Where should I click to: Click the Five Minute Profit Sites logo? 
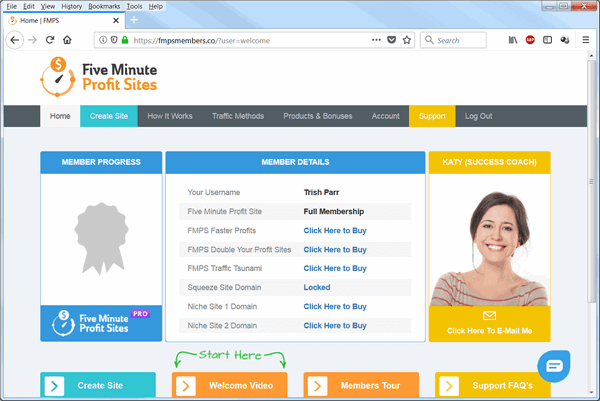point(99,77)
